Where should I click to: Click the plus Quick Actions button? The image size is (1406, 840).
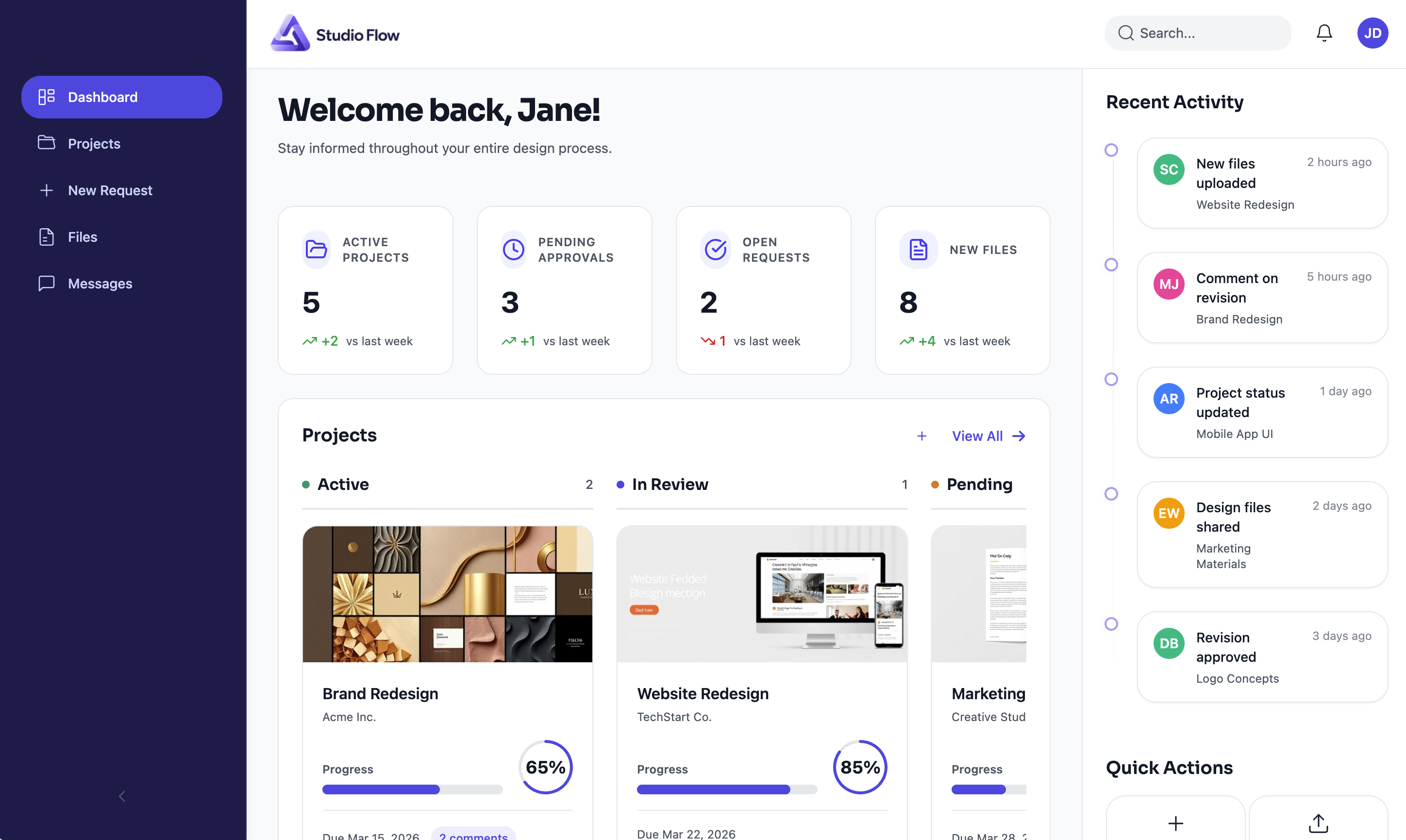(x=1176, y=818)
